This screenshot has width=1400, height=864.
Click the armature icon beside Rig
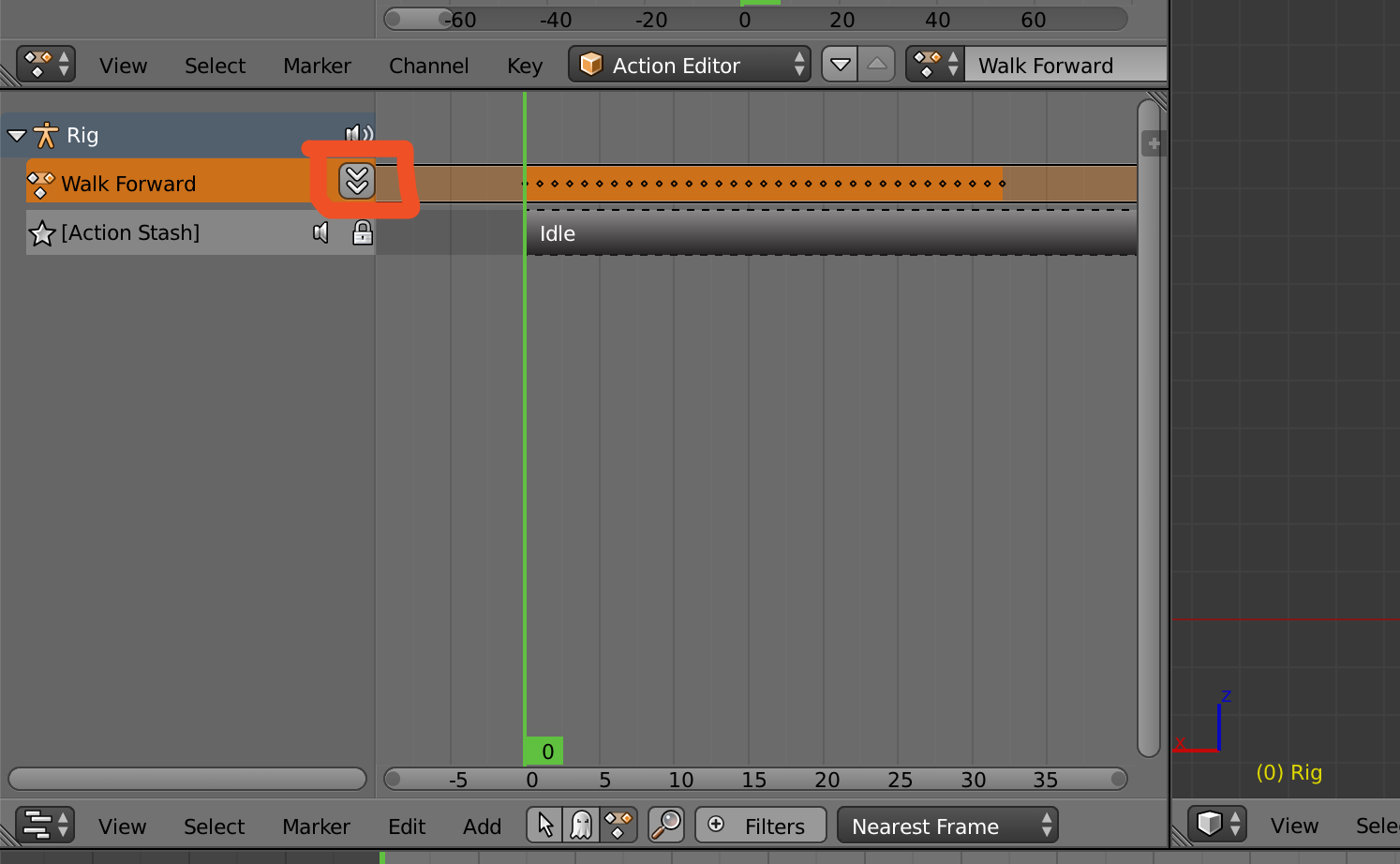pyautogui.click(x=43, y=135)
